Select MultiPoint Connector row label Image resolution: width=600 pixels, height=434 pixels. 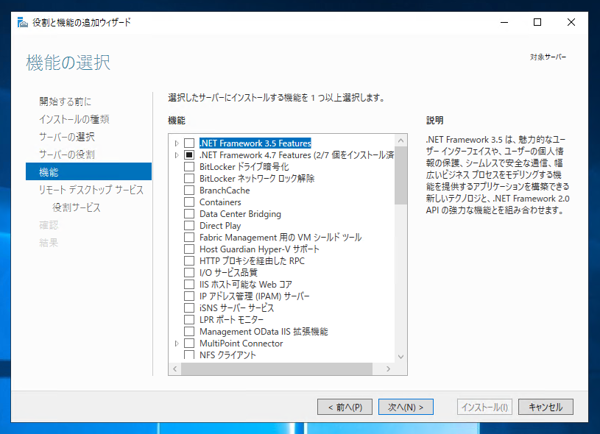(241, 343)
